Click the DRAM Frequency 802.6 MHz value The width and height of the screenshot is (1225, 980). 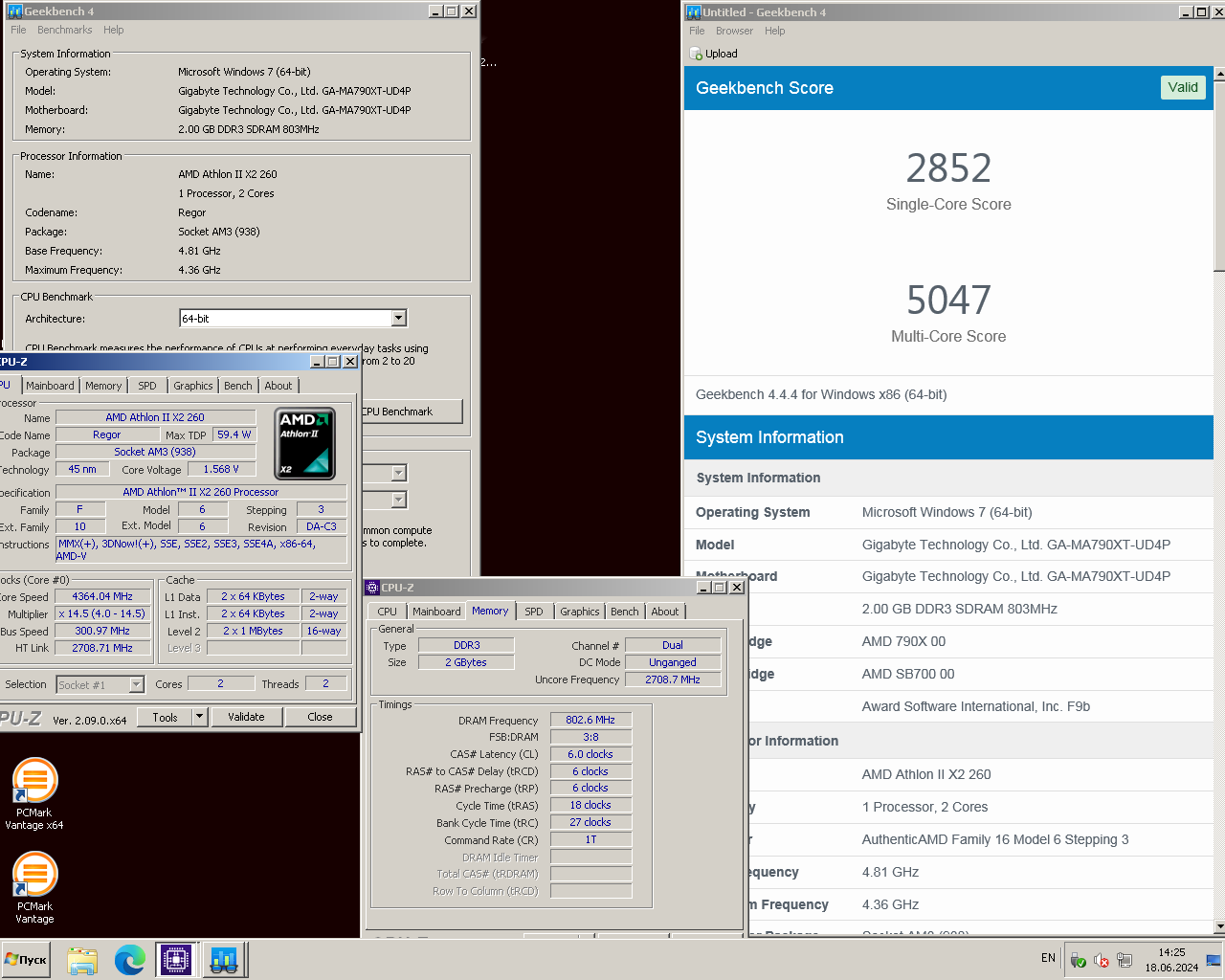(590, 720)
